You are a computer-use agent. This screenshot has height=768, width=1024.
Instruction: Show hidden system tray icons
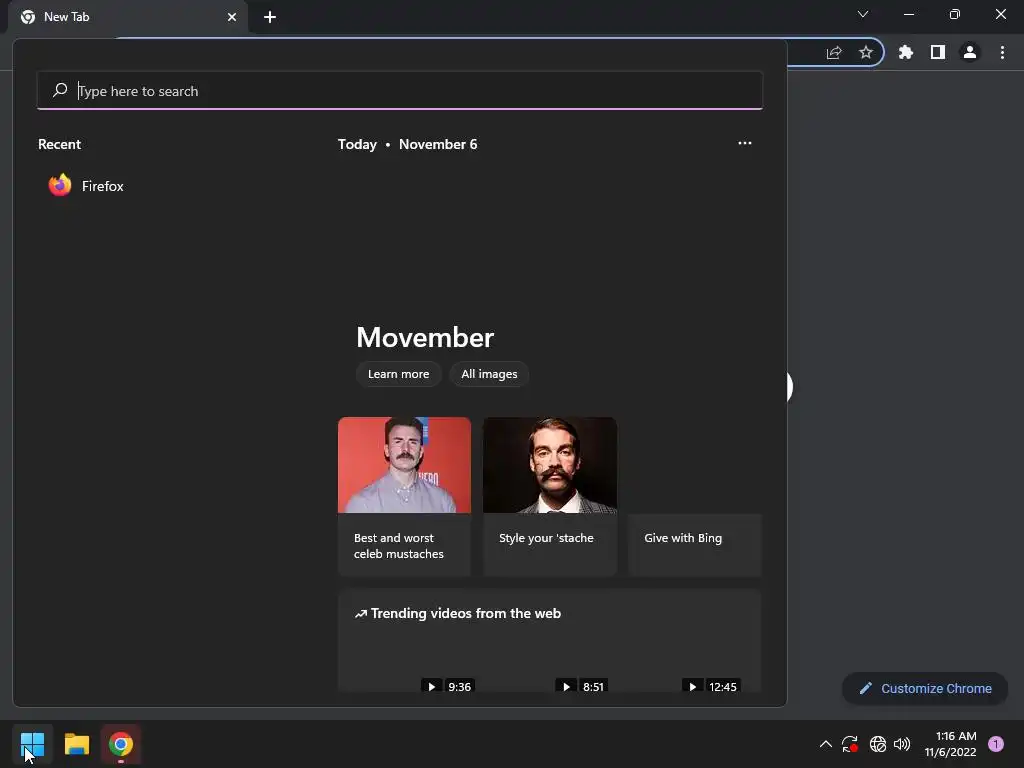(825, 744)
